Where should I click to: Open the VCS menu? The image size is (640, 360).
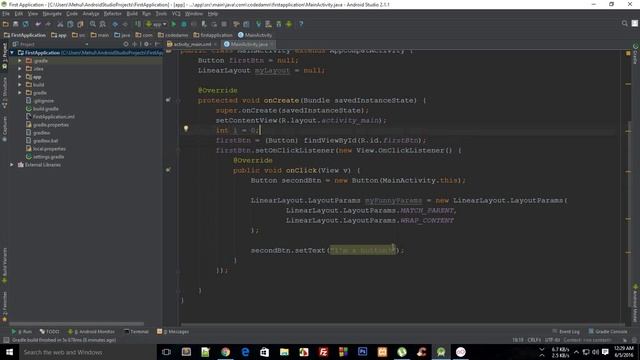coord(176,14)
